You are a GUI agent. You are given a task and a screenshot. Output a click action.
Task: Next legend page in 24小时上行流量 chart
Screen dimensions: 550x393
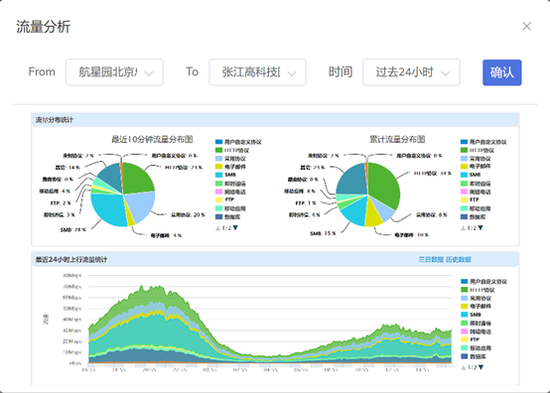pos(481,367)
